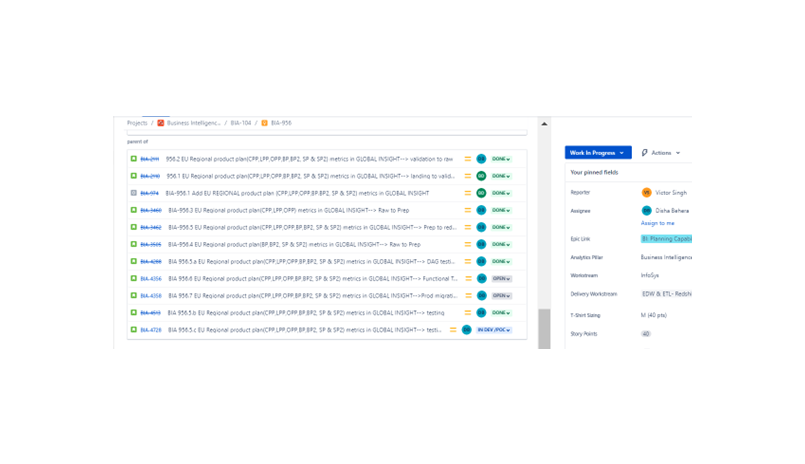Click the 'Victor Singh' reporter name
The width and height of the screenshot is (805, 464).
pyautogui.click(x=671, y=193)
